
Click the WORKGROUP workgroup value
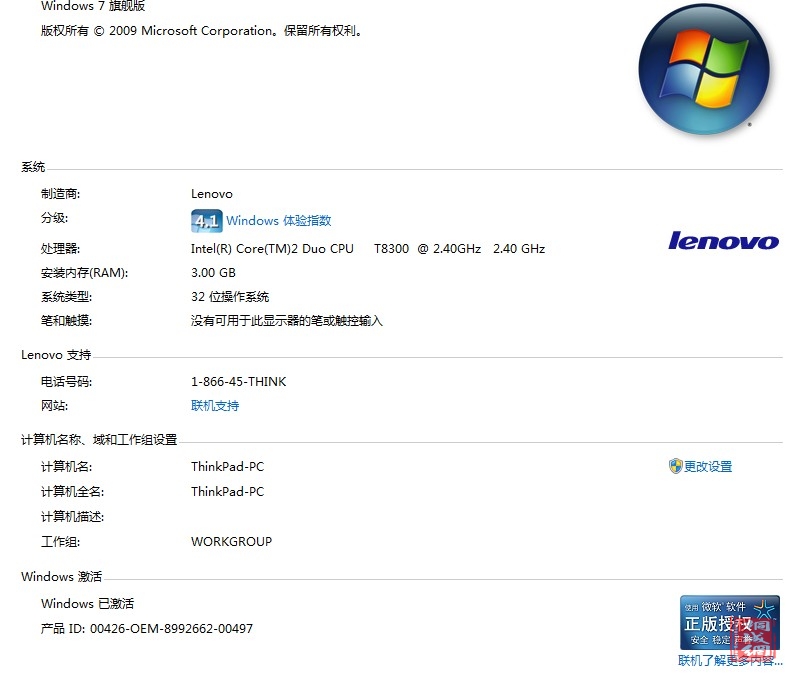tap(232, 541)
